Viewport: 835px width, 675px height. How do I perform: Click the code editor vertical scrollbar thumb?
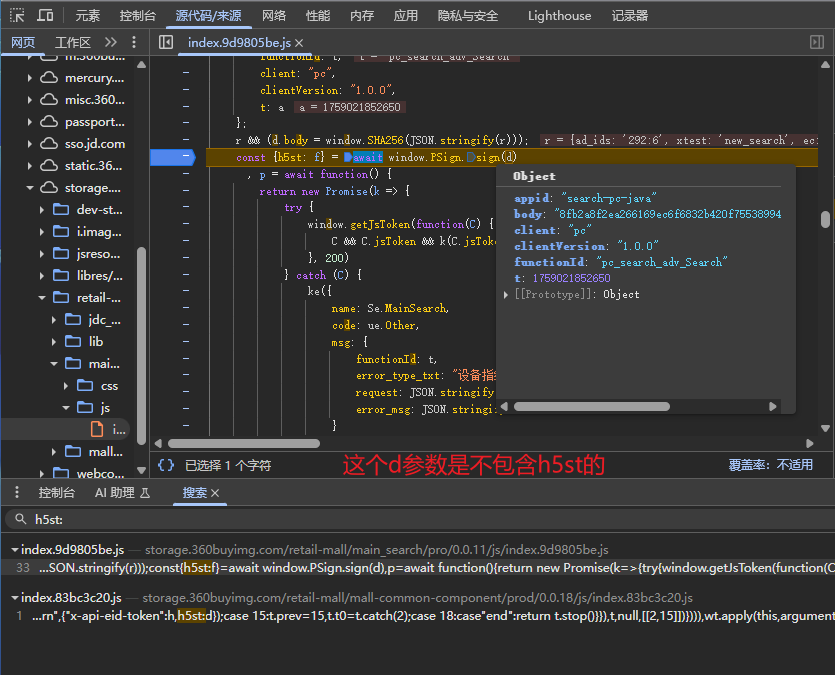pos(825,219)
